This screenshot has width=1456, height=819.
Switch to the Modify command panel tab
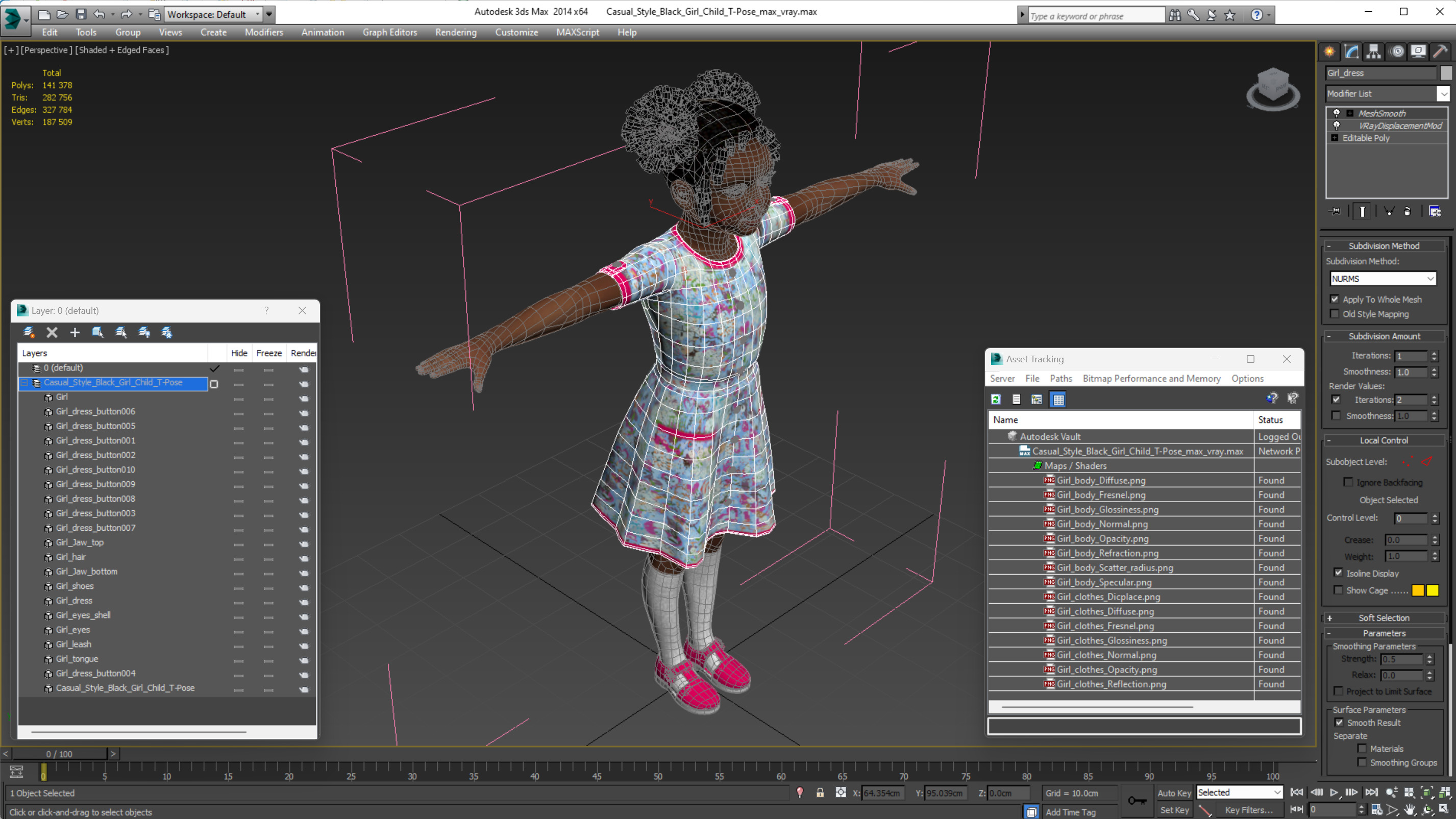coord(1351,52)
